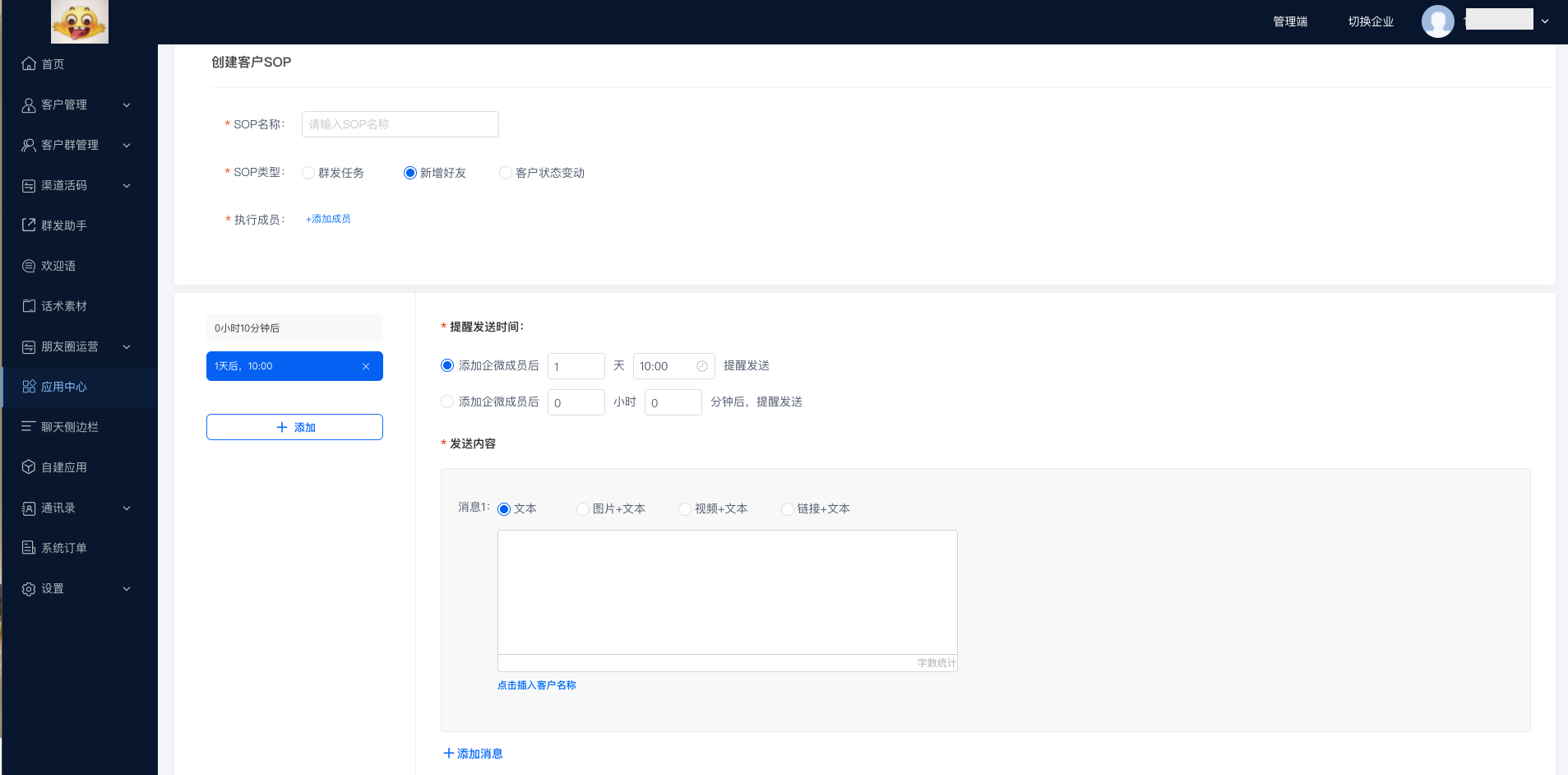Image resolution: width=1568 pixels, height=775 pixels.
Task: Click the 朋友圈运营 sidebar icon
Action: [29, 346]
